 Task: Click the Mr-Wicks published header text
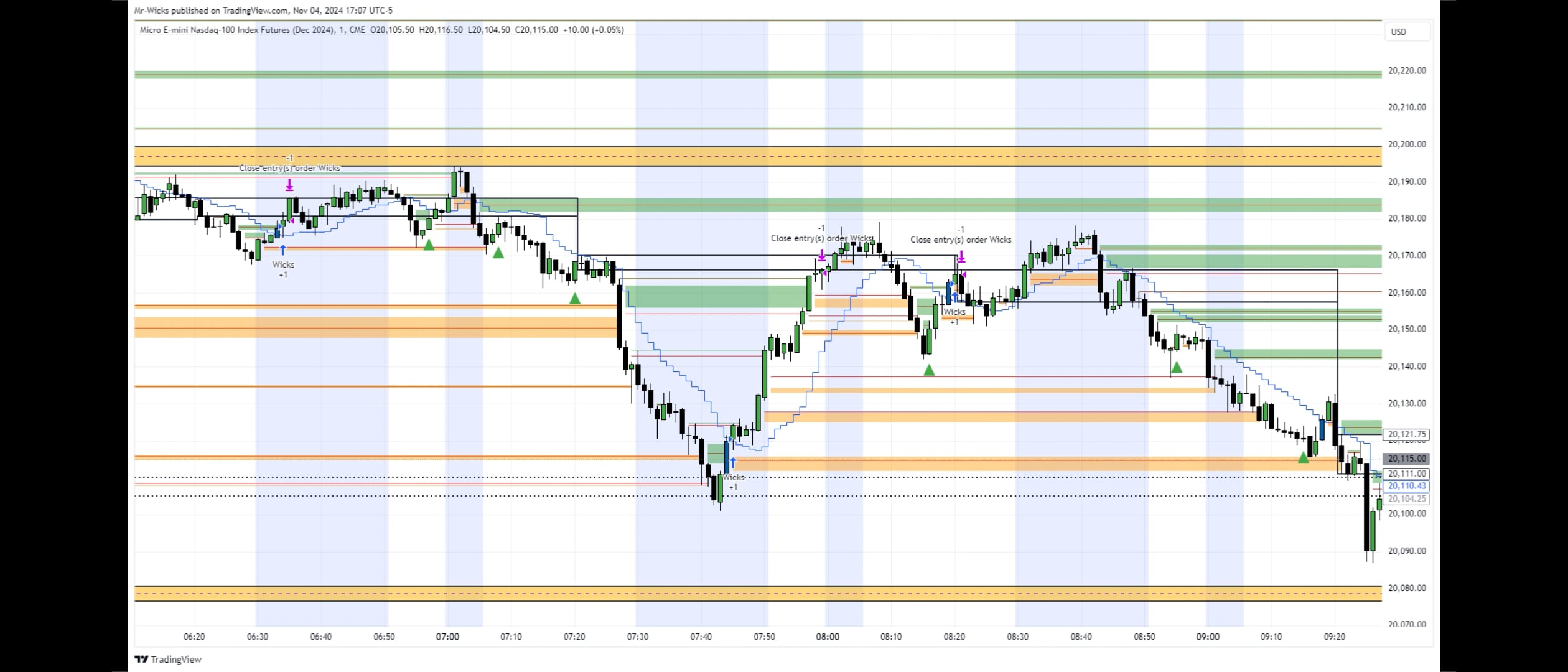click(x=263, y=11)
